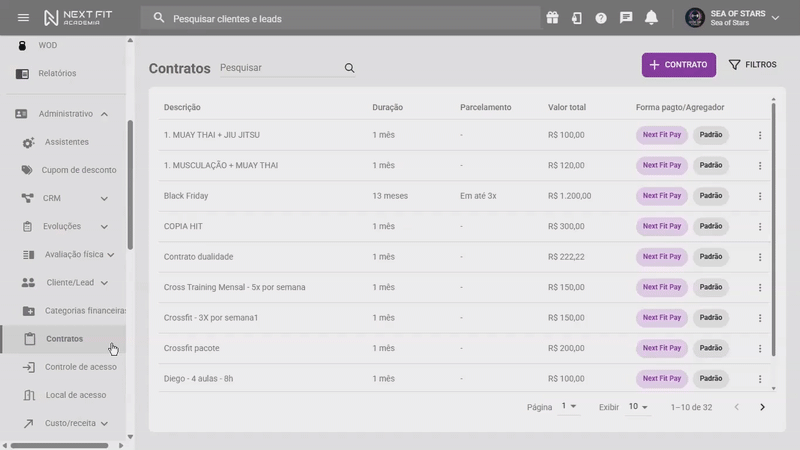
Task: Click the Evoluções clipboard icon
Action: click(x=28, y=226)
